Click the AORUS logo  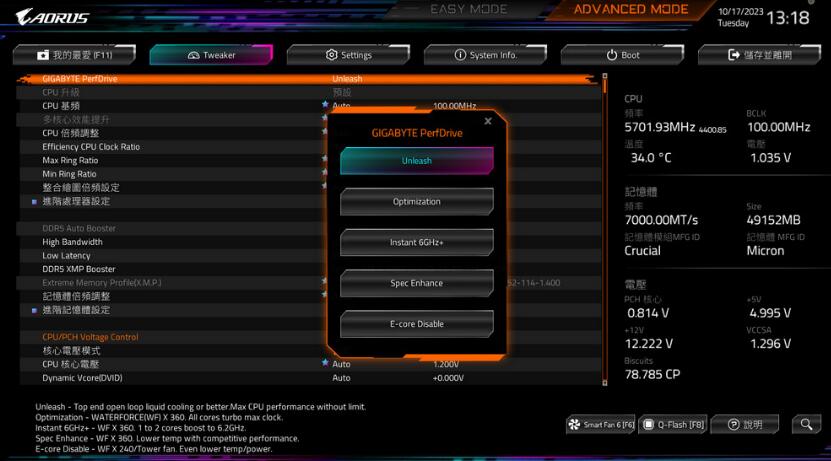52,17
